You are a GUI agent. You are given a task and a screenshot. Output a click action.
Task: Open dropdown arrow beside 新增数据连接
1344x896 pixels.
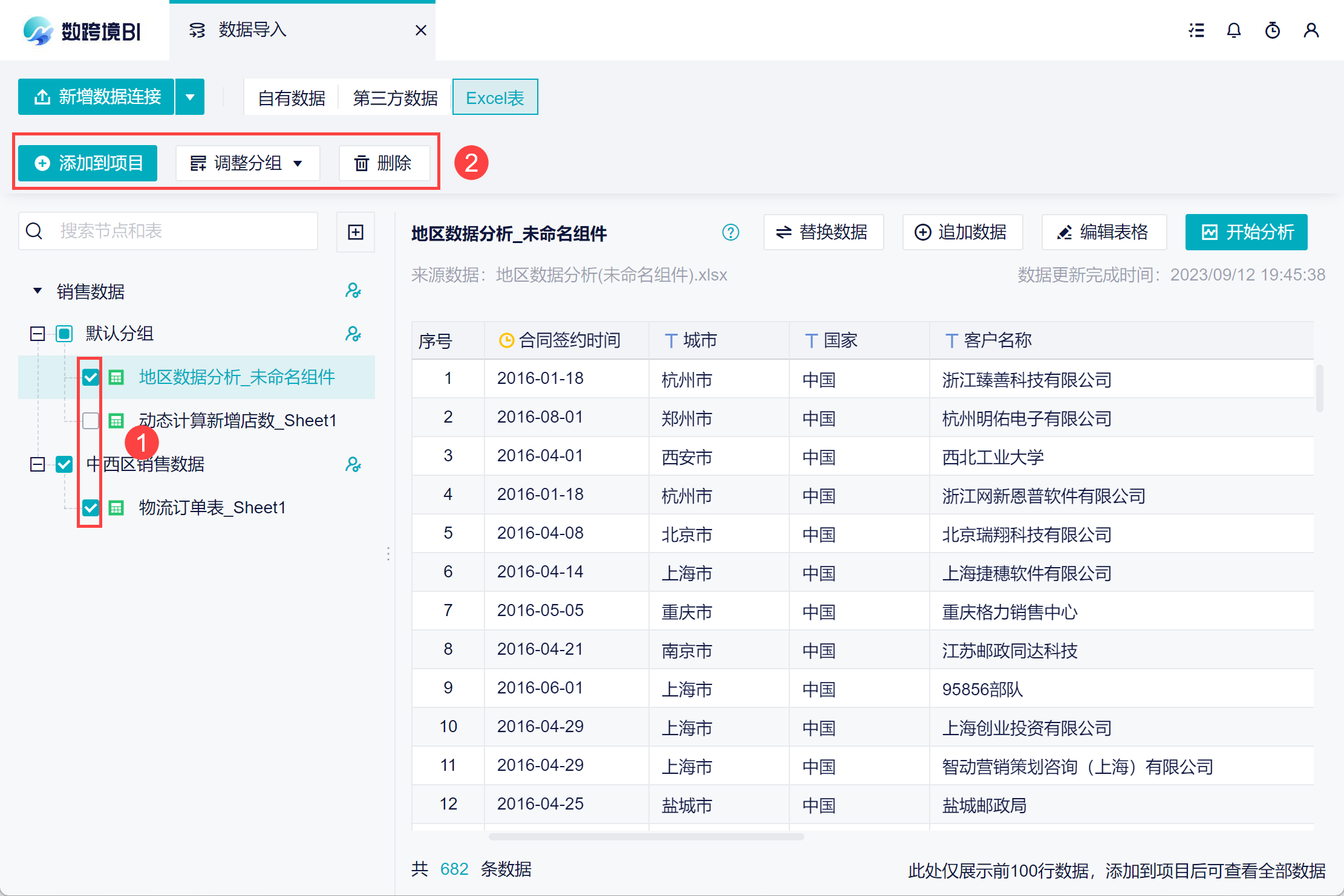[190, 97]
